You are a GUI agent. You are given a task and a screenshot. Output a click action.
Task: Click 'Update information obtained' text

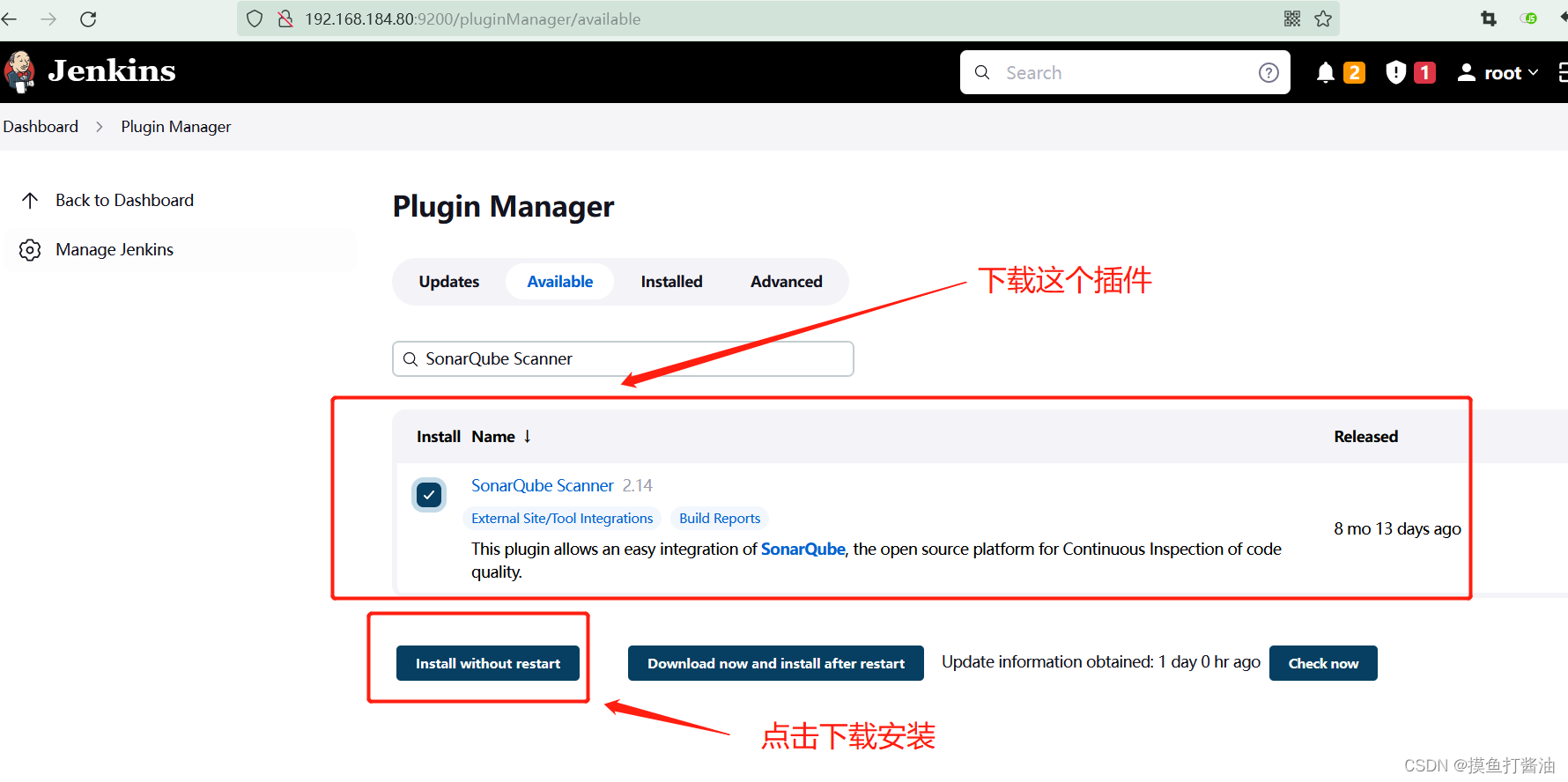click(x=1101, y=662)
